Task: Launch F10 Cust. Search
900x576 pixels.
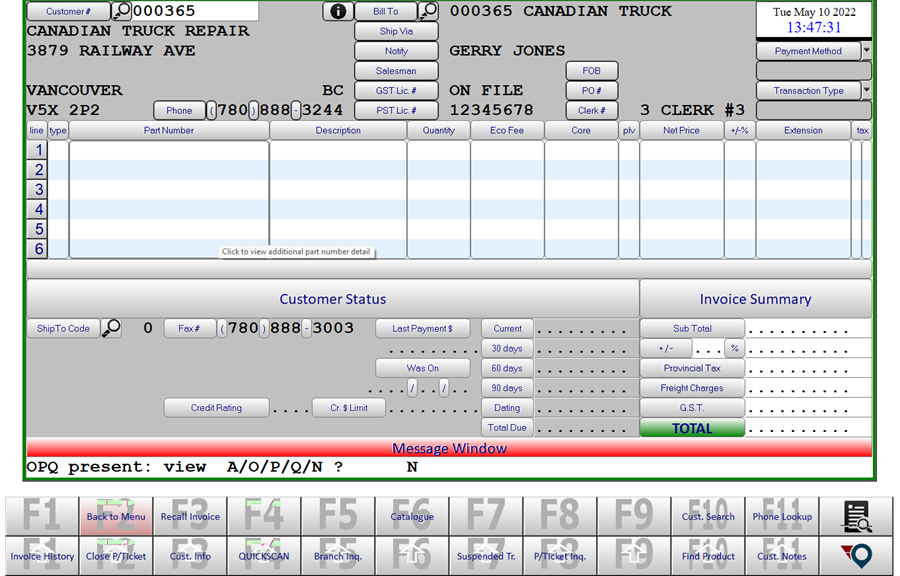Action: click(x=708, y=516)
